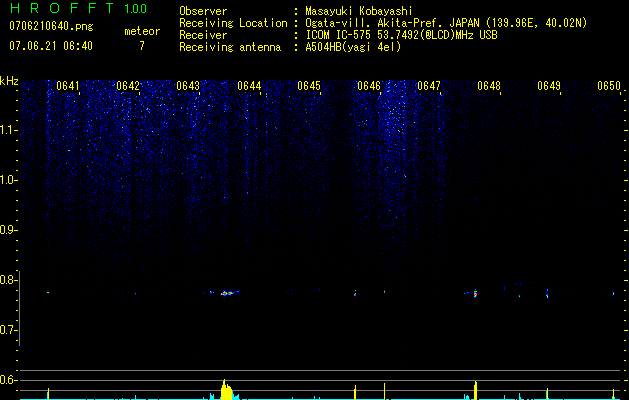This screenshot has width=629, height=400.
Task: Click the large yellow intensity peak after 0643
Action: coord(226,389)
